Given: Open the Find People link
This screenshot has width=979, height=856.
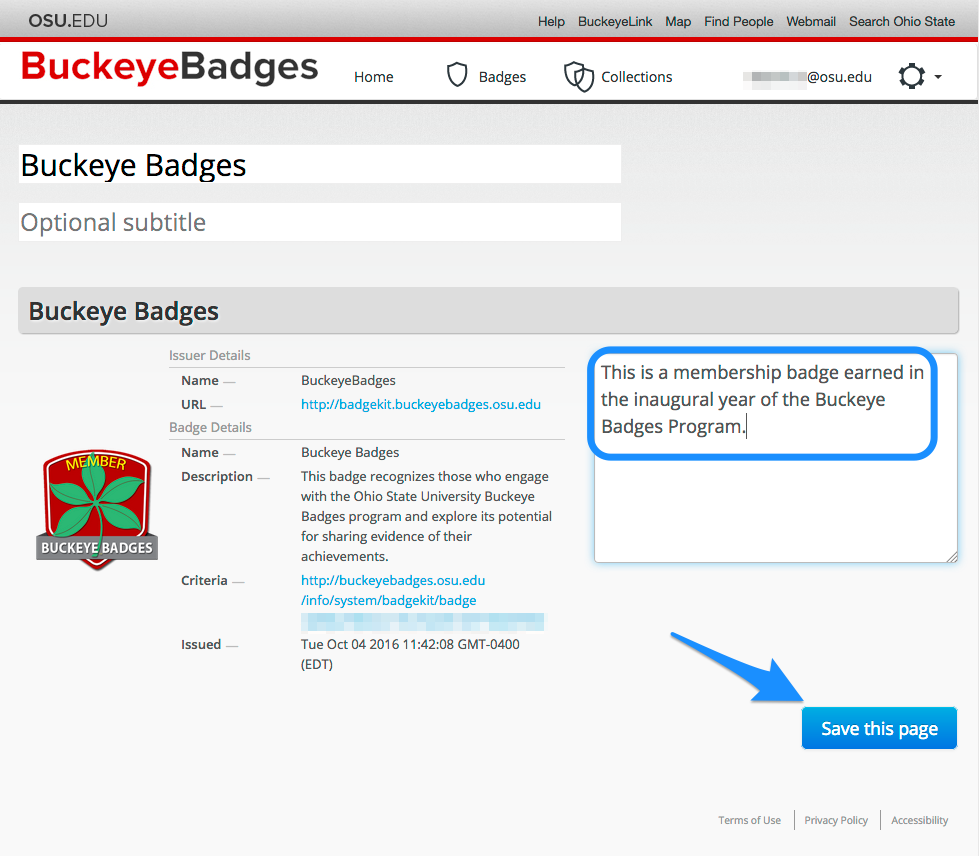Looking at the screenshot, I should [739, 21].
